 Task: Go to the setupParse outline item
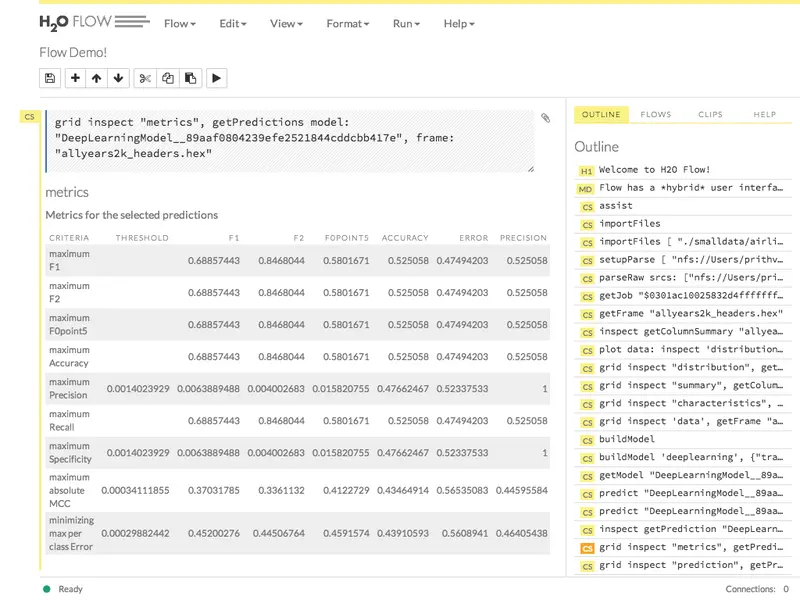pyautogui.click(x=691, y=259)
